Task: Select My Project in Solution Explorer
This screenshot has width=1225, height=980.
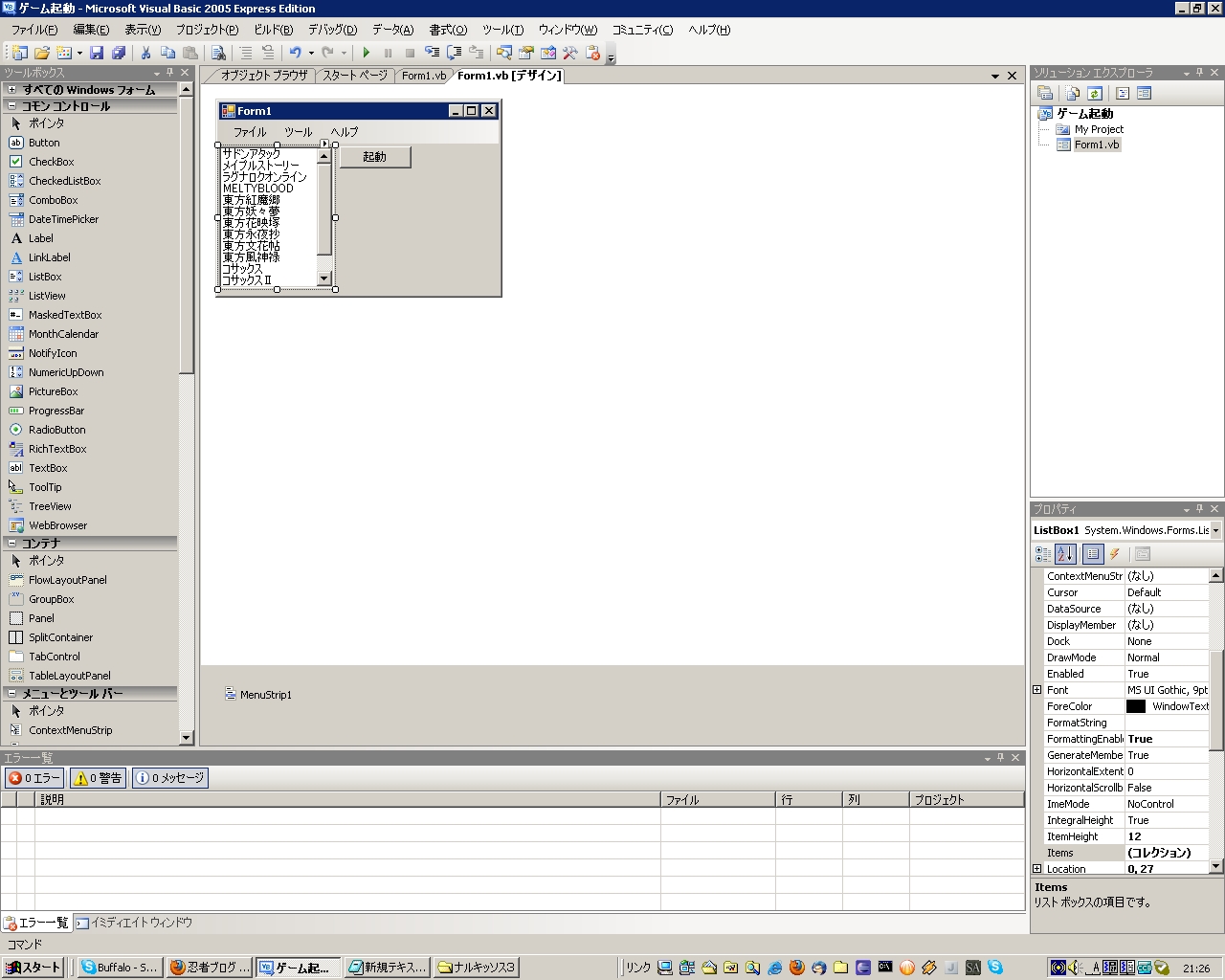Action: click(1099, 129)
